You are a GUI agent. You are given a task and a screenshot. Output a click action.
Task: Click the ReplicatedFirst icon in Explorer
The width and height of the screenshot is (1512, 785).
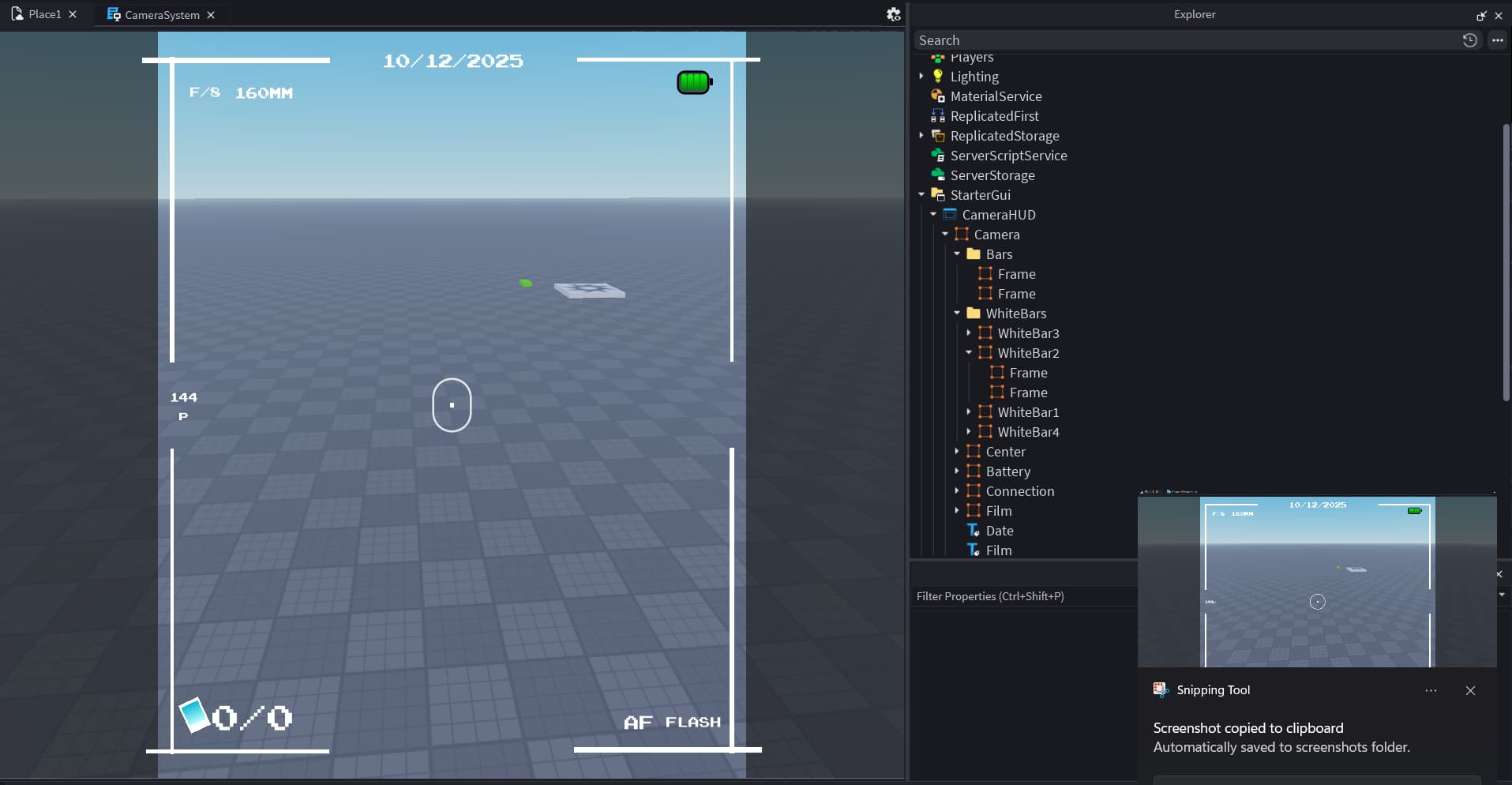938,115
